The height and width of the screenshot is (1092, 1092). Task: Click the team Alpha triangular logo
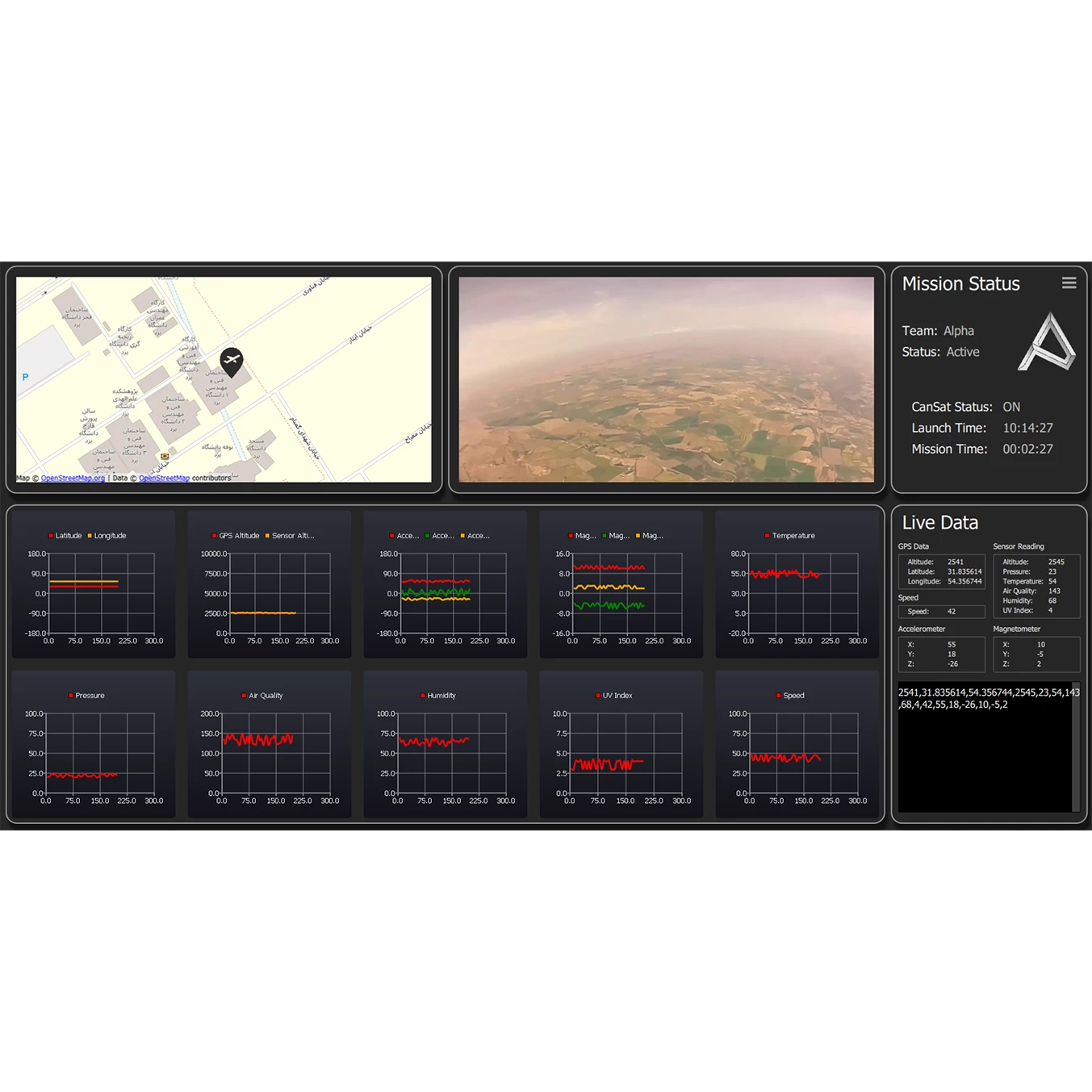click(x=1047, y=341)
